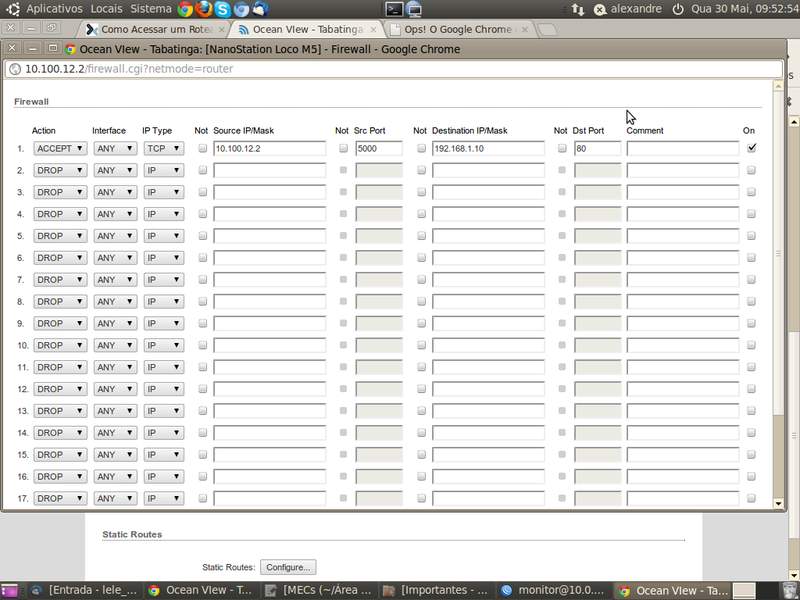Screen dimensions: 800x600
Task: Launch Google Chrome from the top panel
Action: (185, 9)
